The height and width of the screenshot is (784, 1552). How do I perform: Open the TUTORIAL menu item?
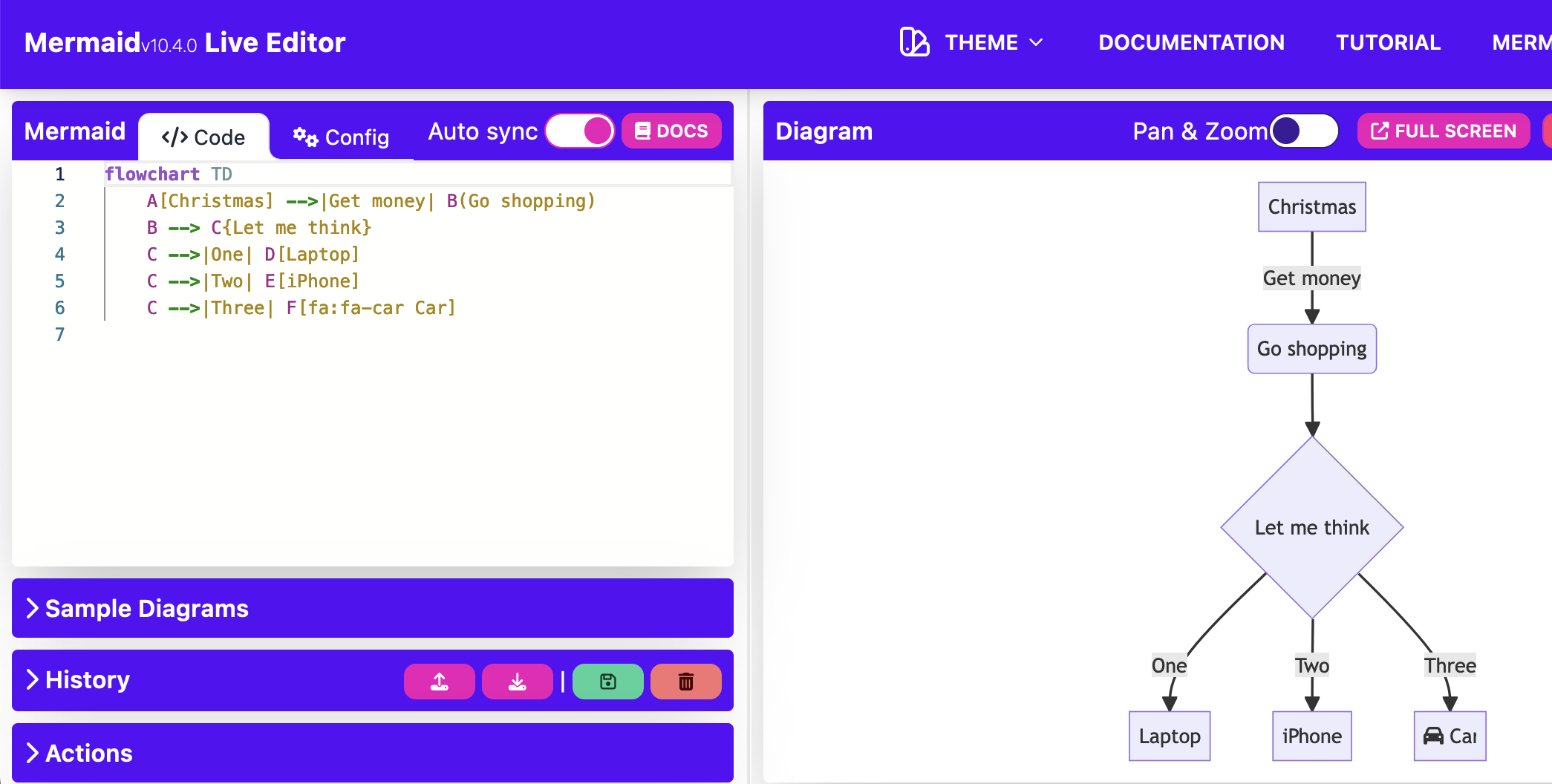tap(1388, 42)
